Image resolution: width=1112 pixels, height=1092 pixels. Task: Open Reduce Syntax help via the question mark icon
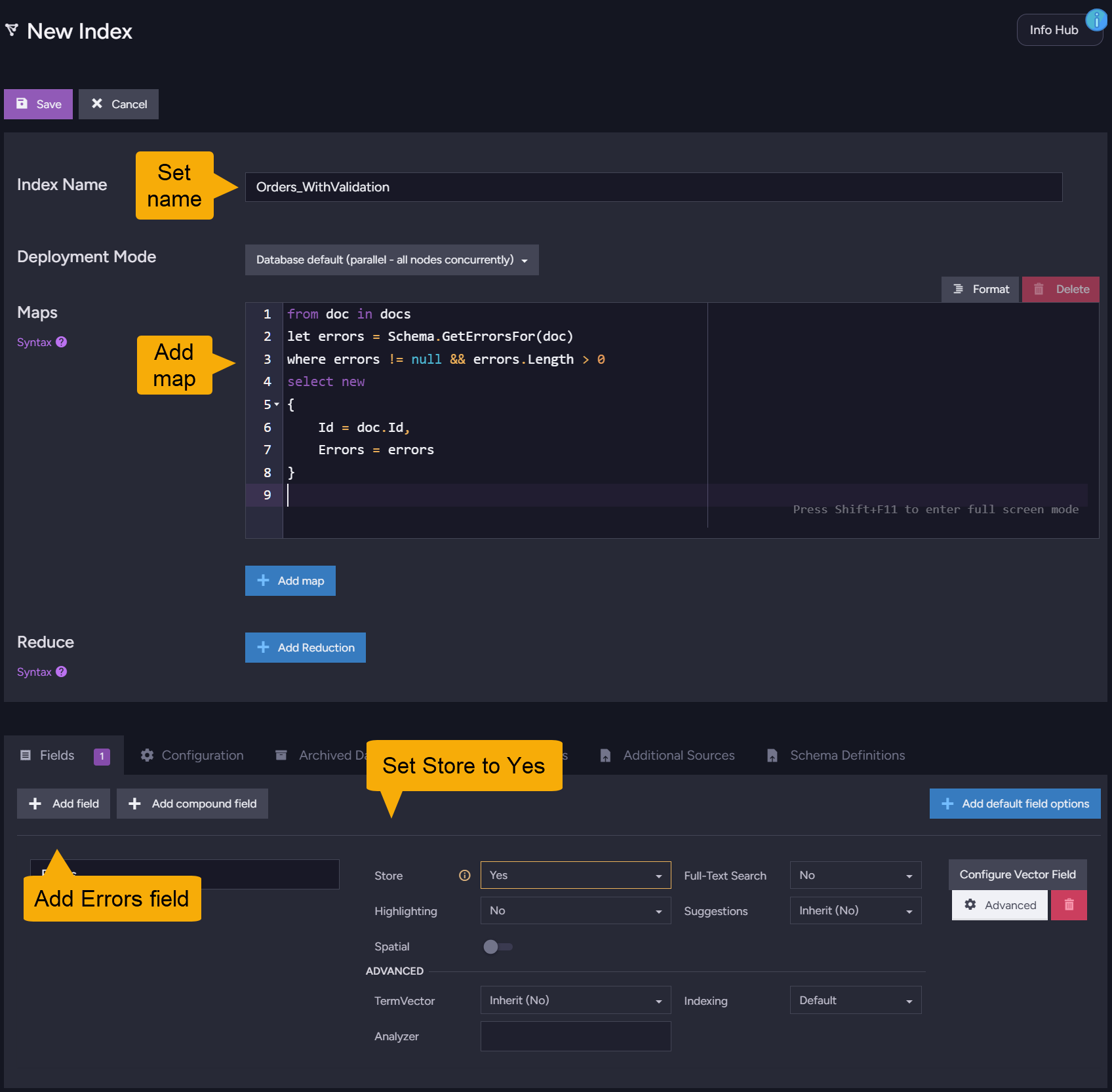click(x=62, y=671)
